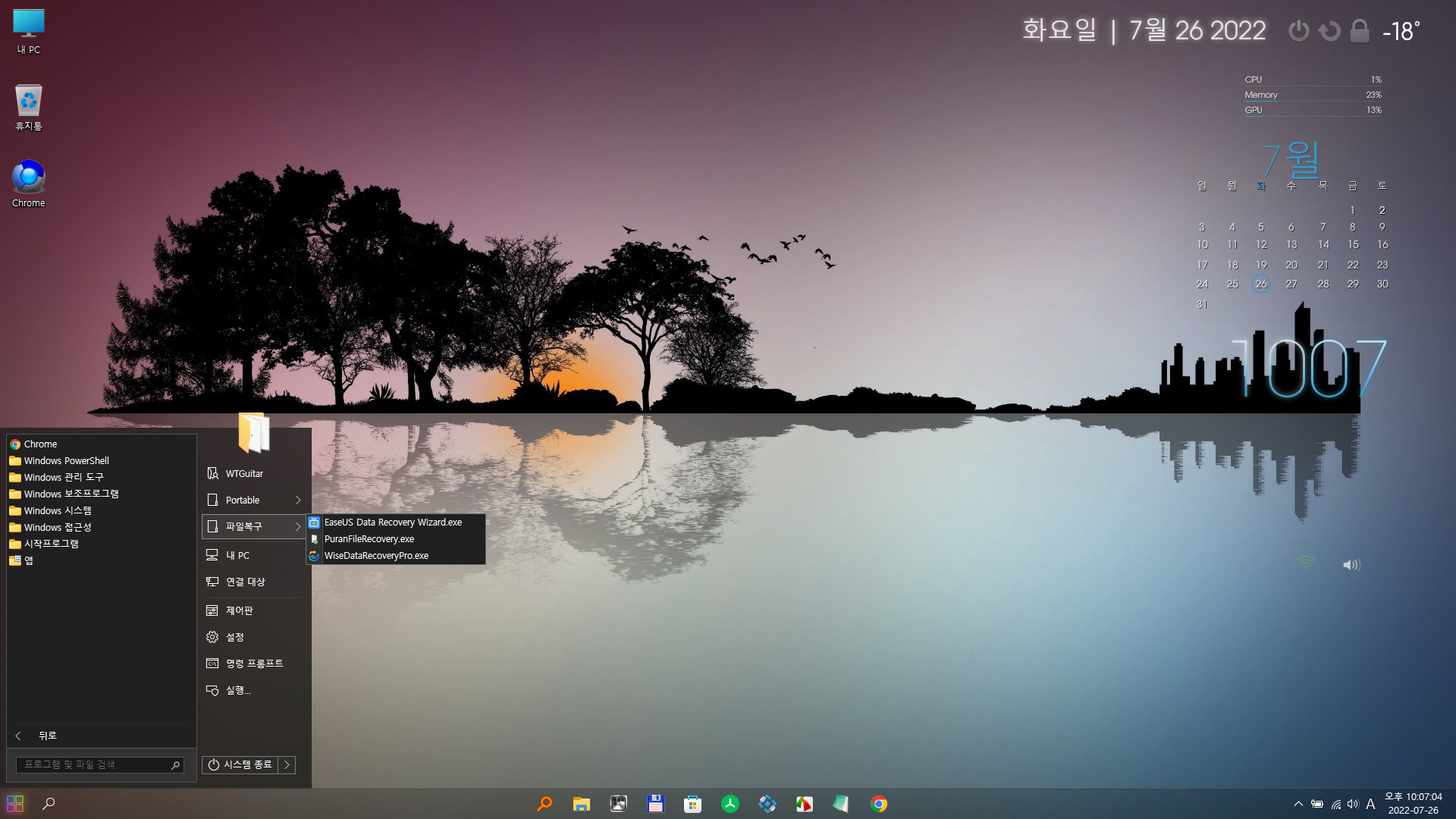Click the CPU 1% meter
Image resolution: width=1456 pixels, height=819 pixels.
[x=1313, y=80]
